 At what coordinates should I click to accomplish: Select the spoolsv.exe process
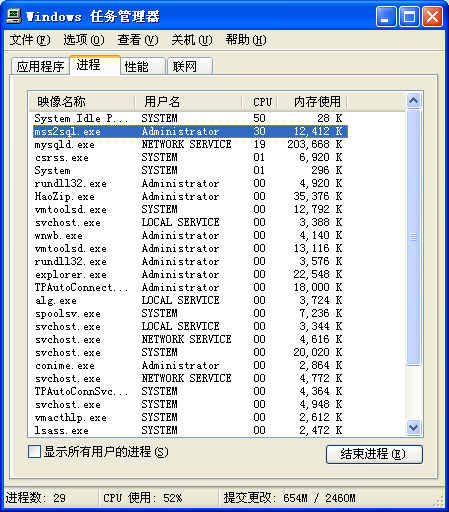click(190, 313)
